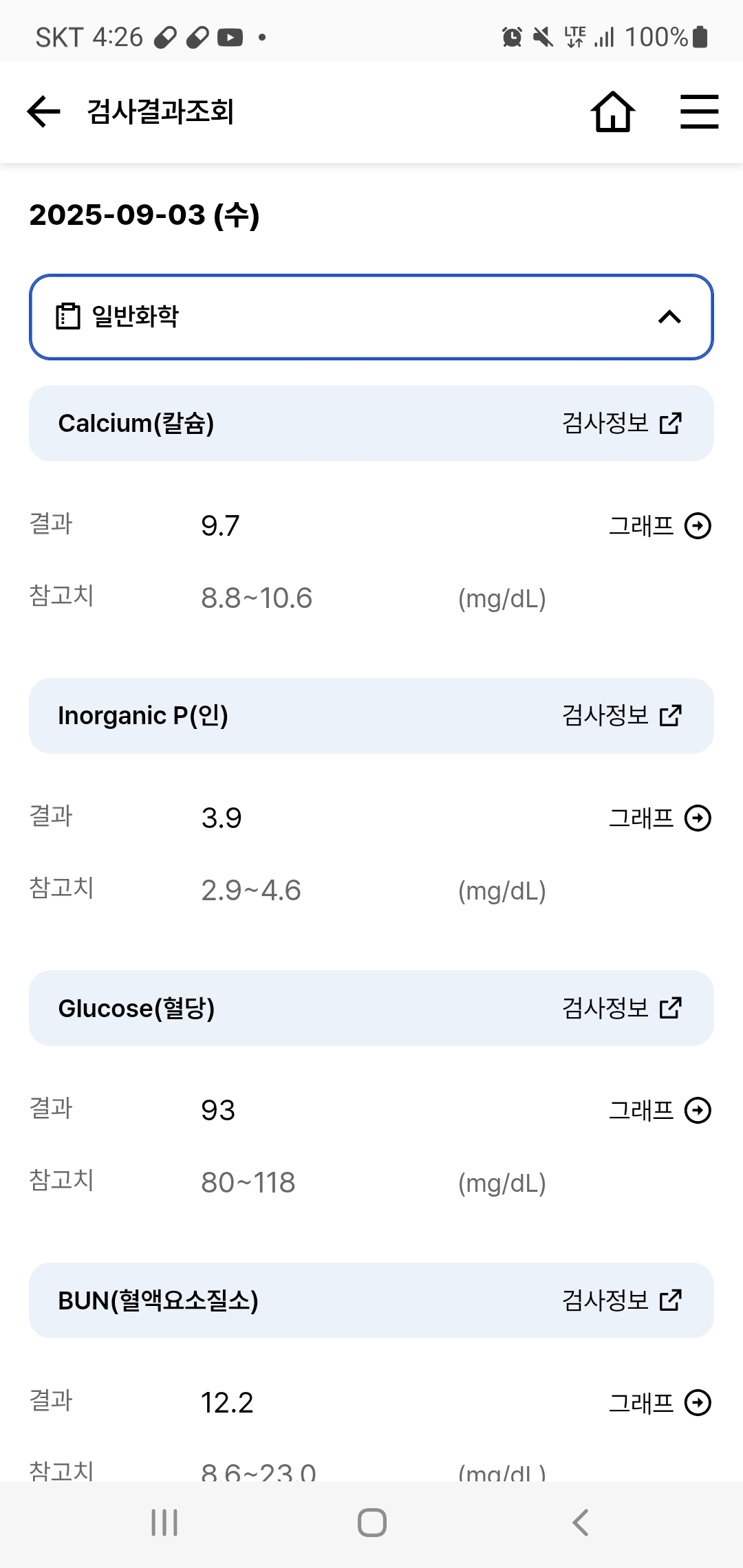
Task: Open 검사정보 for Inorganic P
Action: tap(605, 716)
